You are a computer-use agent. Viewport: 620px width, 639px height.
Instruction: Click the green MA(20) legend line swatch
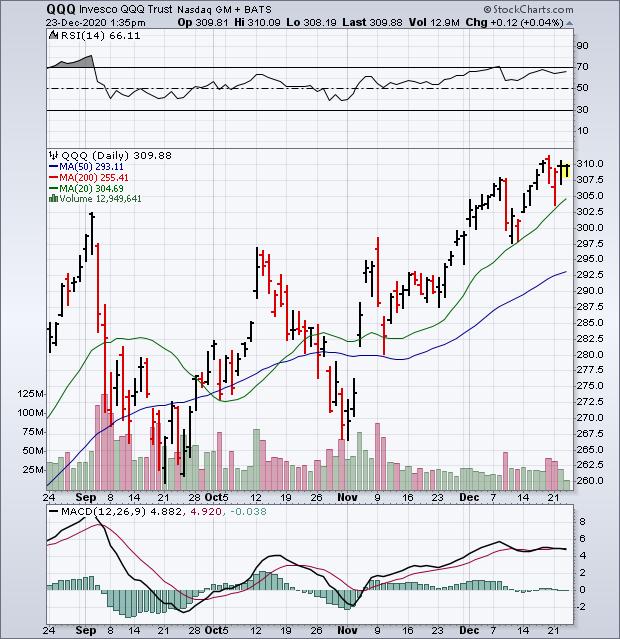(x=53, y=188)
